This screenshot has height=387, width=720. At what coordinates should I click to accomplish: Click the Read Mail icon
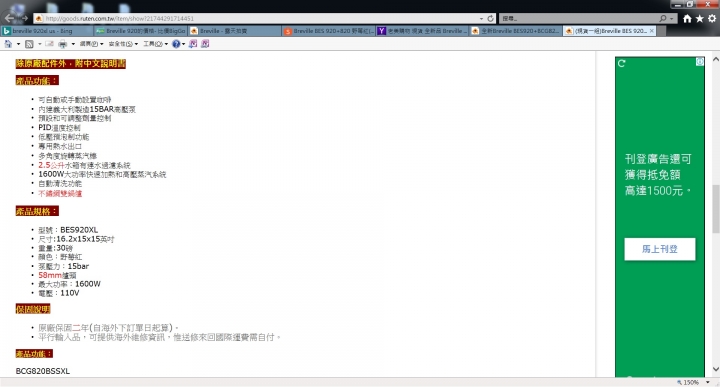point(49,44)
